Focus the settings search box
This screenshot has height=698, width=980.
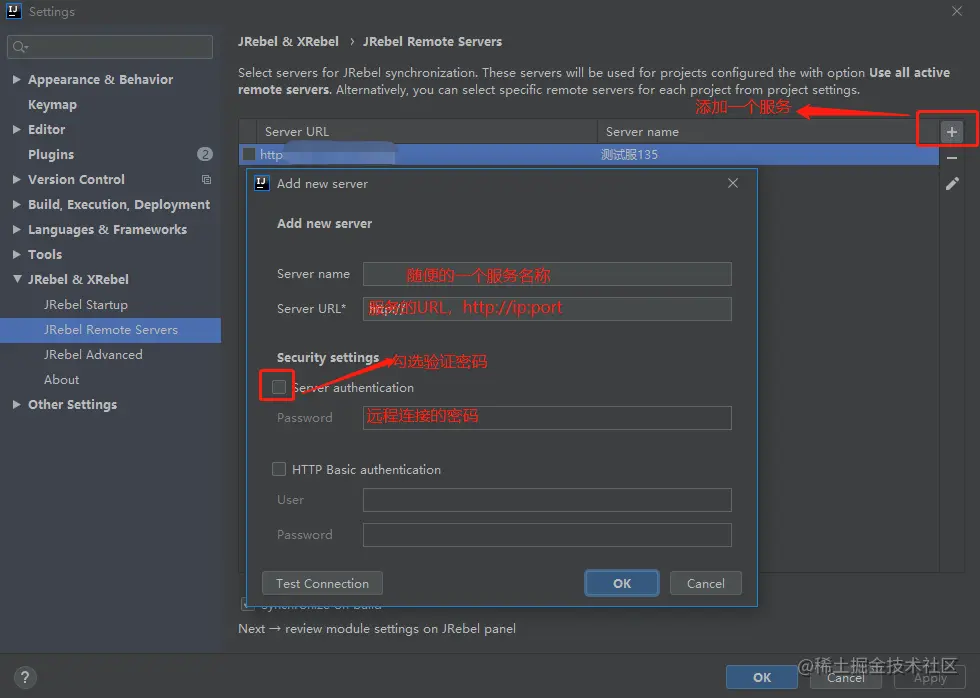pos(110,47)
